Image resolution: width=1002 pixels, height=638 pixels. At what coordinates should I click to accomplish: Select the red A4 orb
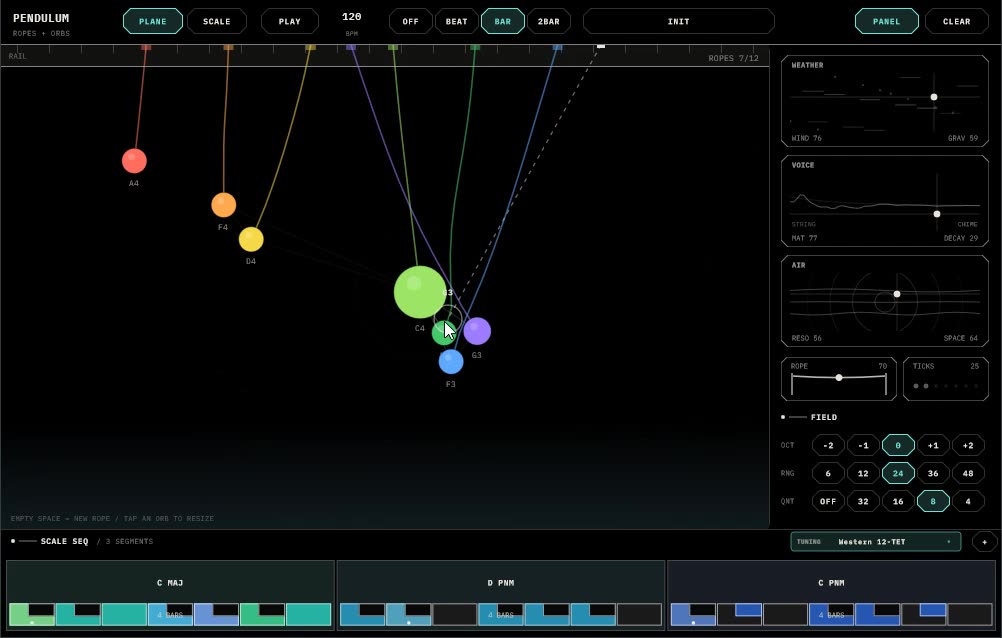click(134, 161)
